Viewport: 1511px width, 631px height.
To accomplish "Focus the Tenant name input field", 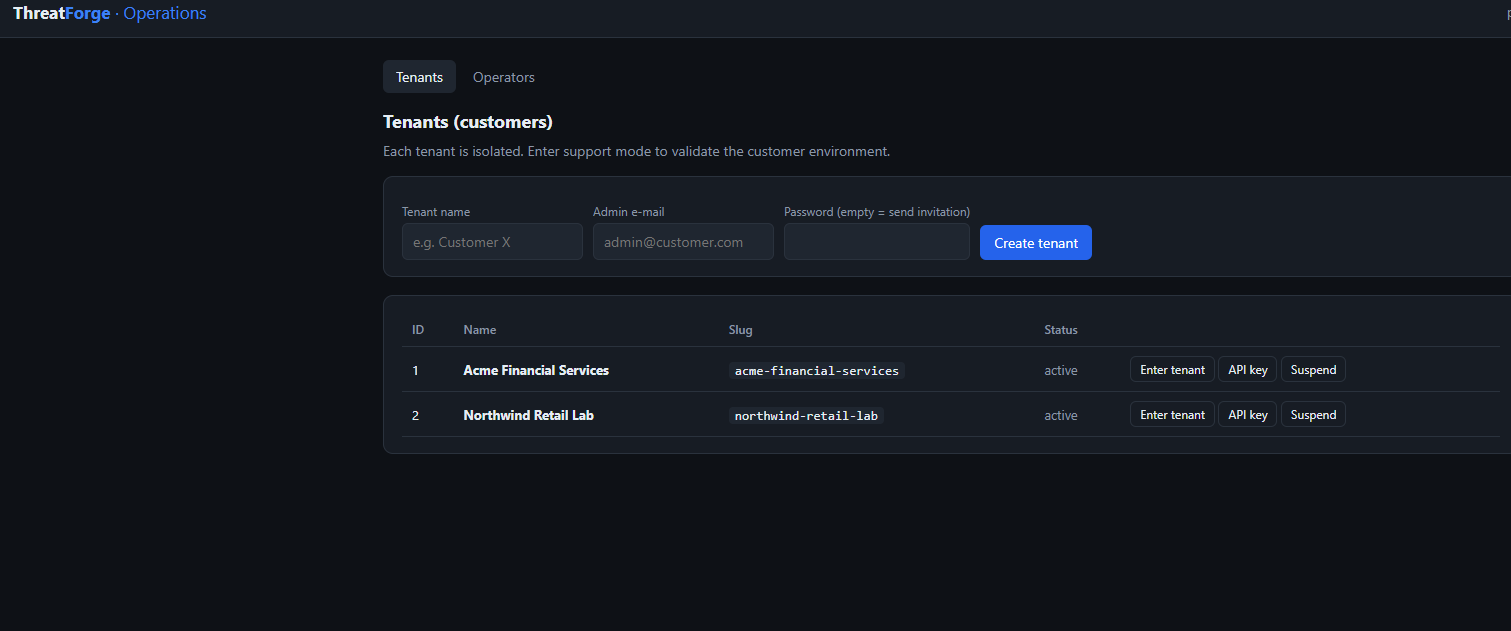I will click(492, 242).
